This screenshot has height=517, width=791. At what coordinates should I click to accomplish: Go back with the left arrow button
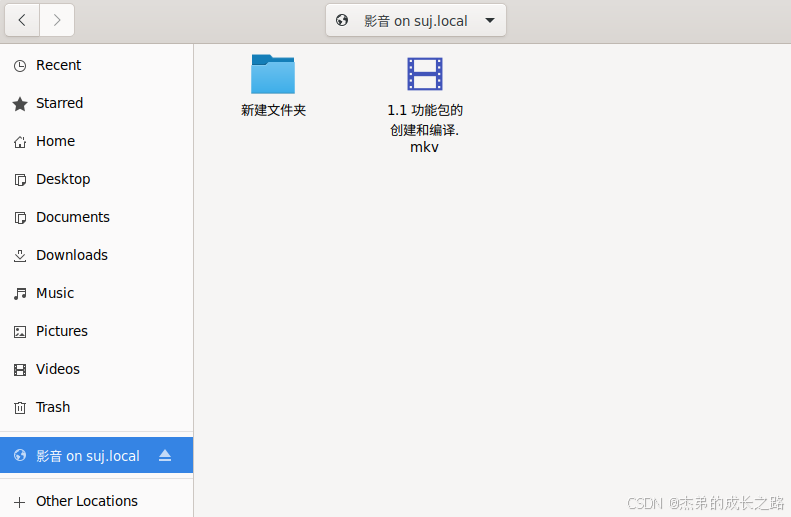click(22, 20)
